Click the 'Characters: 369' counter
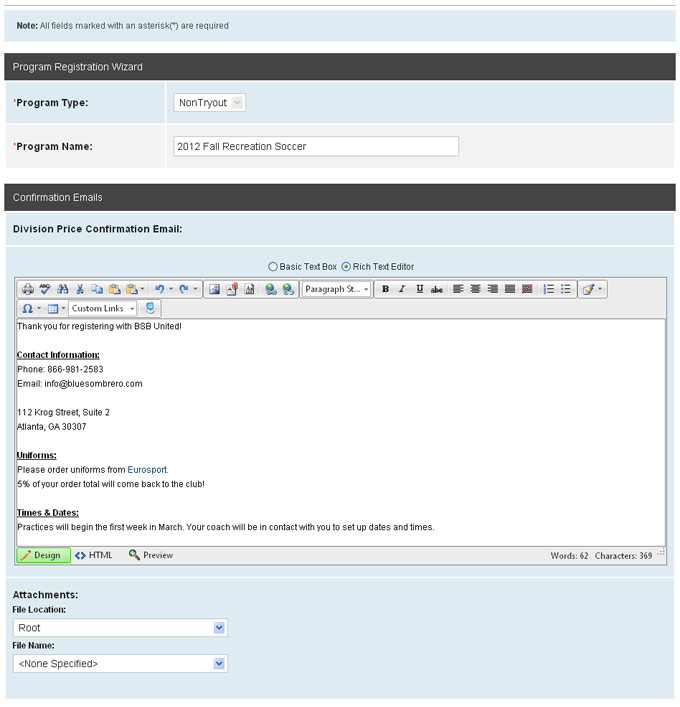 [x=623, y=556]
